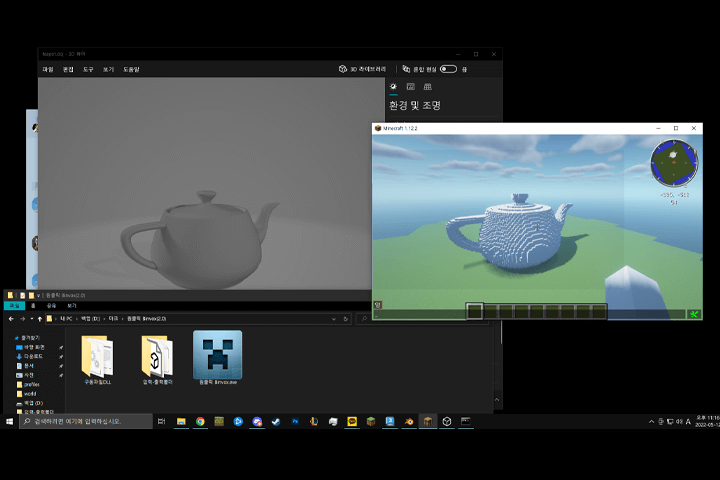
Task: Open the 공유 tab in File Explorer ribbon
Action: [x=51, y=305]
